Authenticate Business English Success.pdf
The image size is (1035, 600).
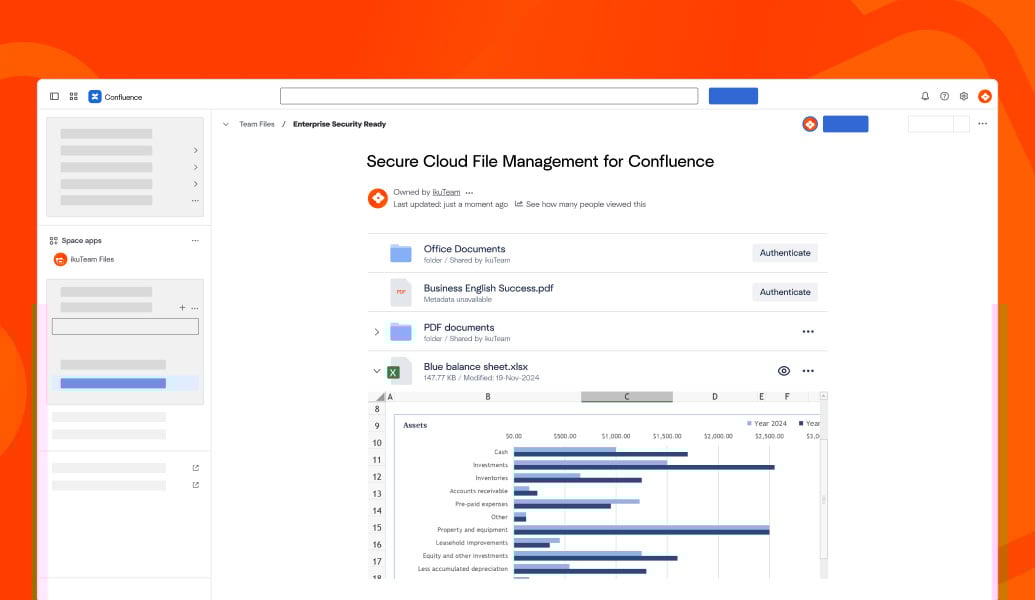pyautogui.click(x=784, y=292)
